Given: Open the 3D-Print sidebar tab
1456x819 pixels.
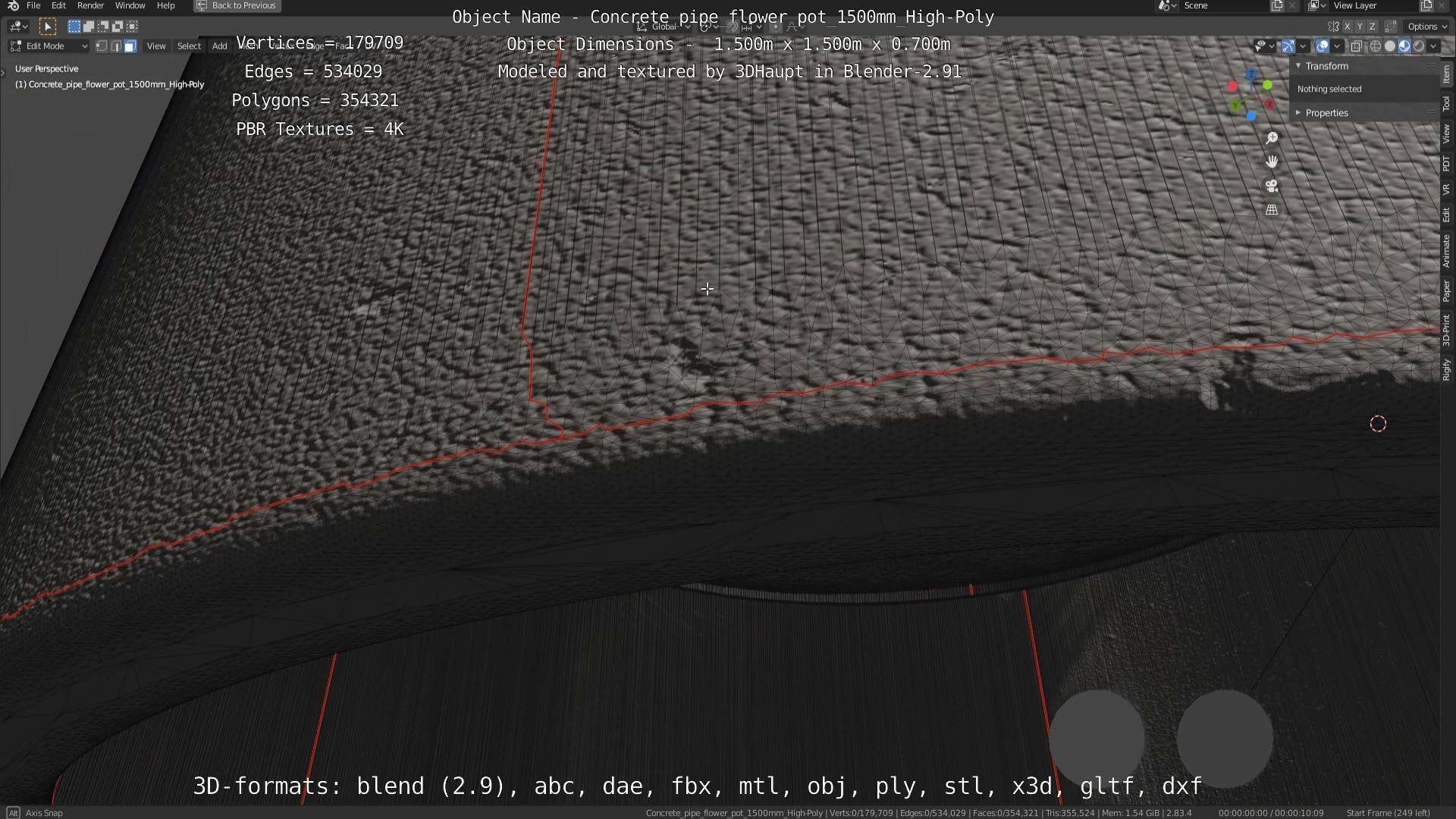Looking at the screenshot, I should tap(1446, 330).
